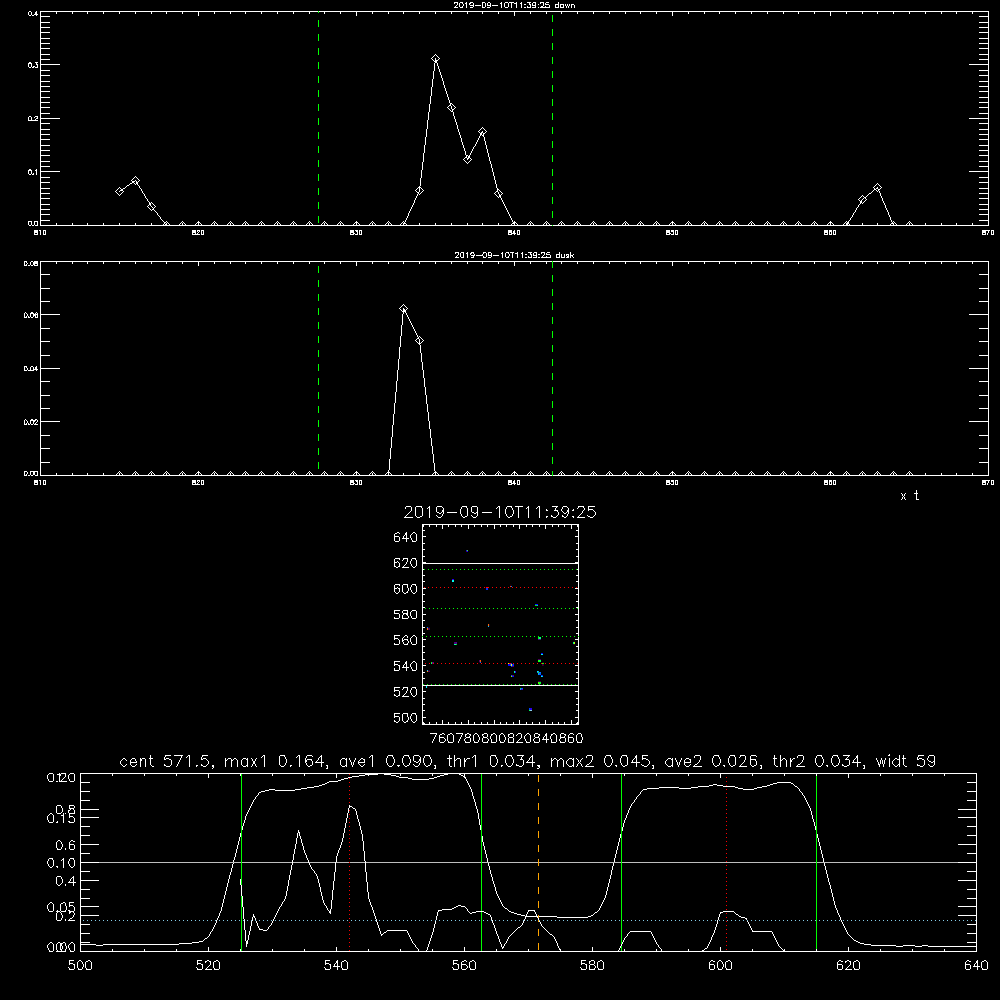Click the '0.2' y-axis label in dawn plot
The image size is (1000, 1000).
pos(33,119)
